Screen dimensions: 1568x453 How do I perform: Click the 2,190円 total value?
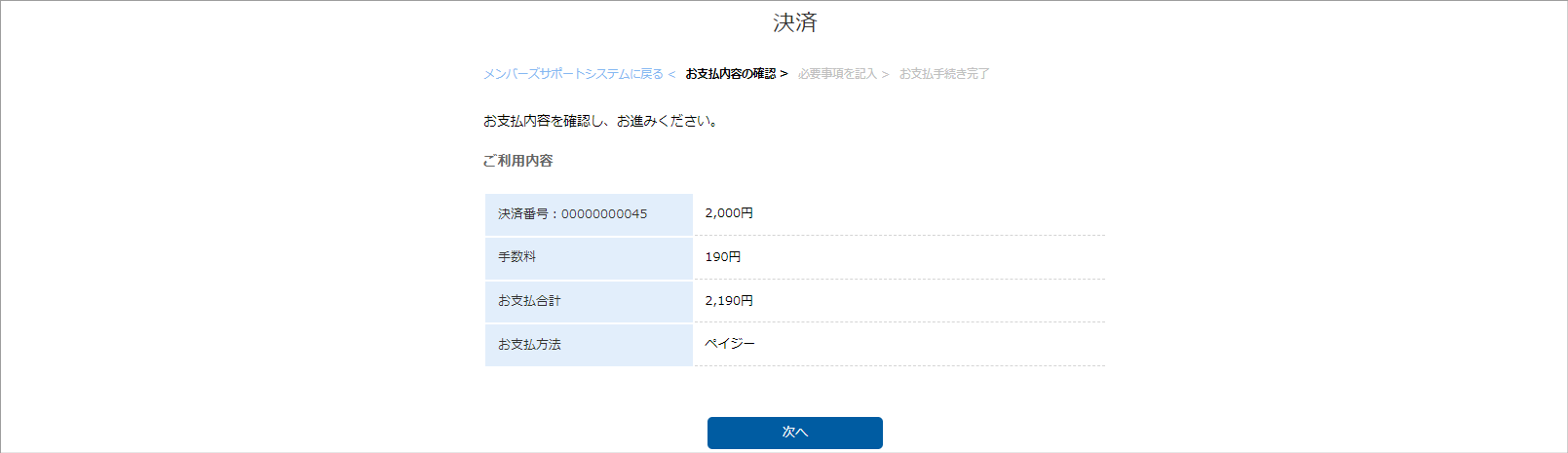point(729,301)
